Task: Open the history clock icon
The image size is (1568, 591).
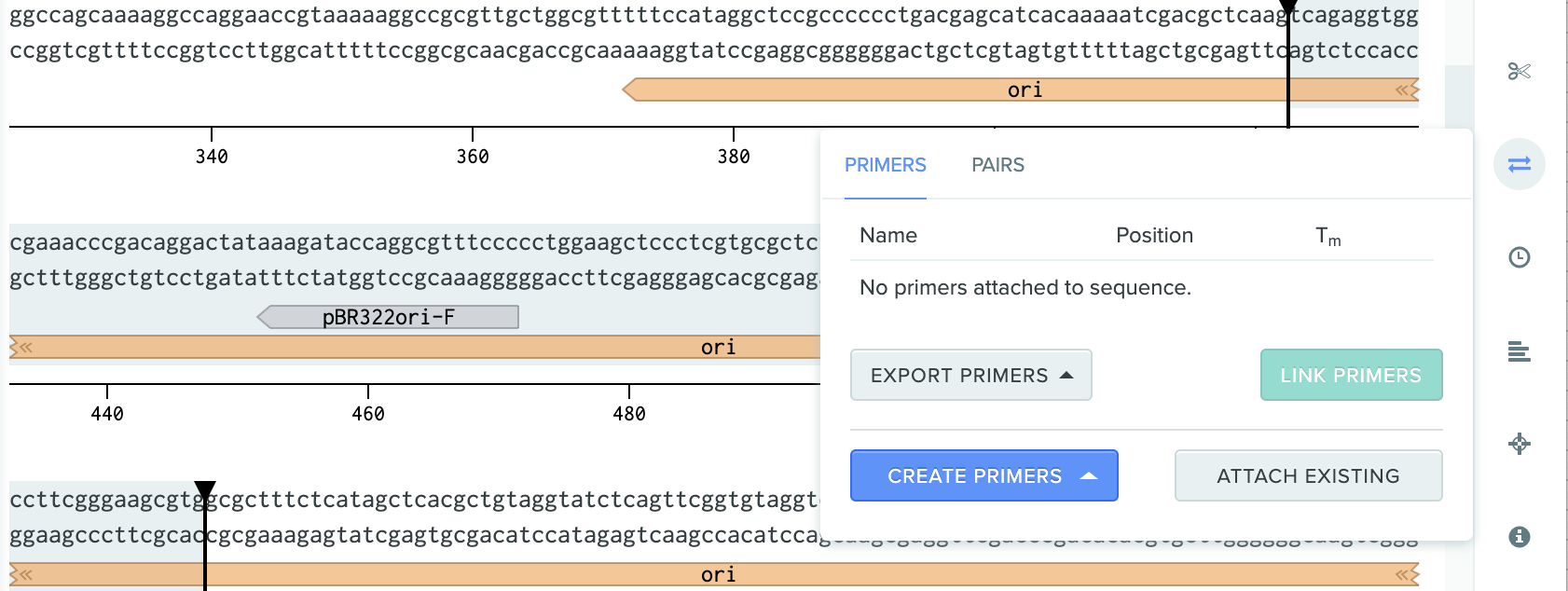Action: coord(1520,257)
